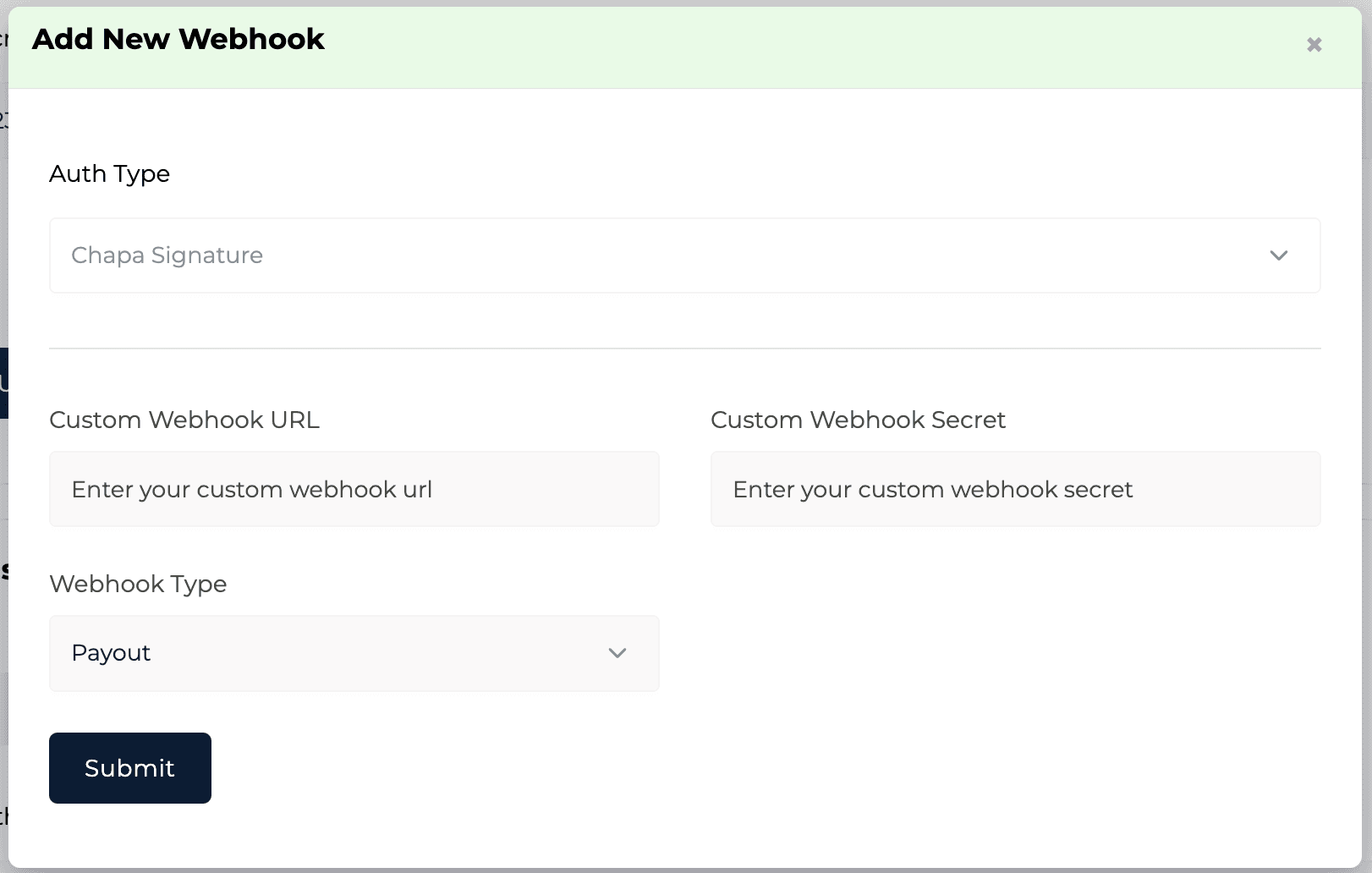Screen dimensions: 1372x873
Task: Select the Chapa Signature value
Action: (x=167, y=255)
